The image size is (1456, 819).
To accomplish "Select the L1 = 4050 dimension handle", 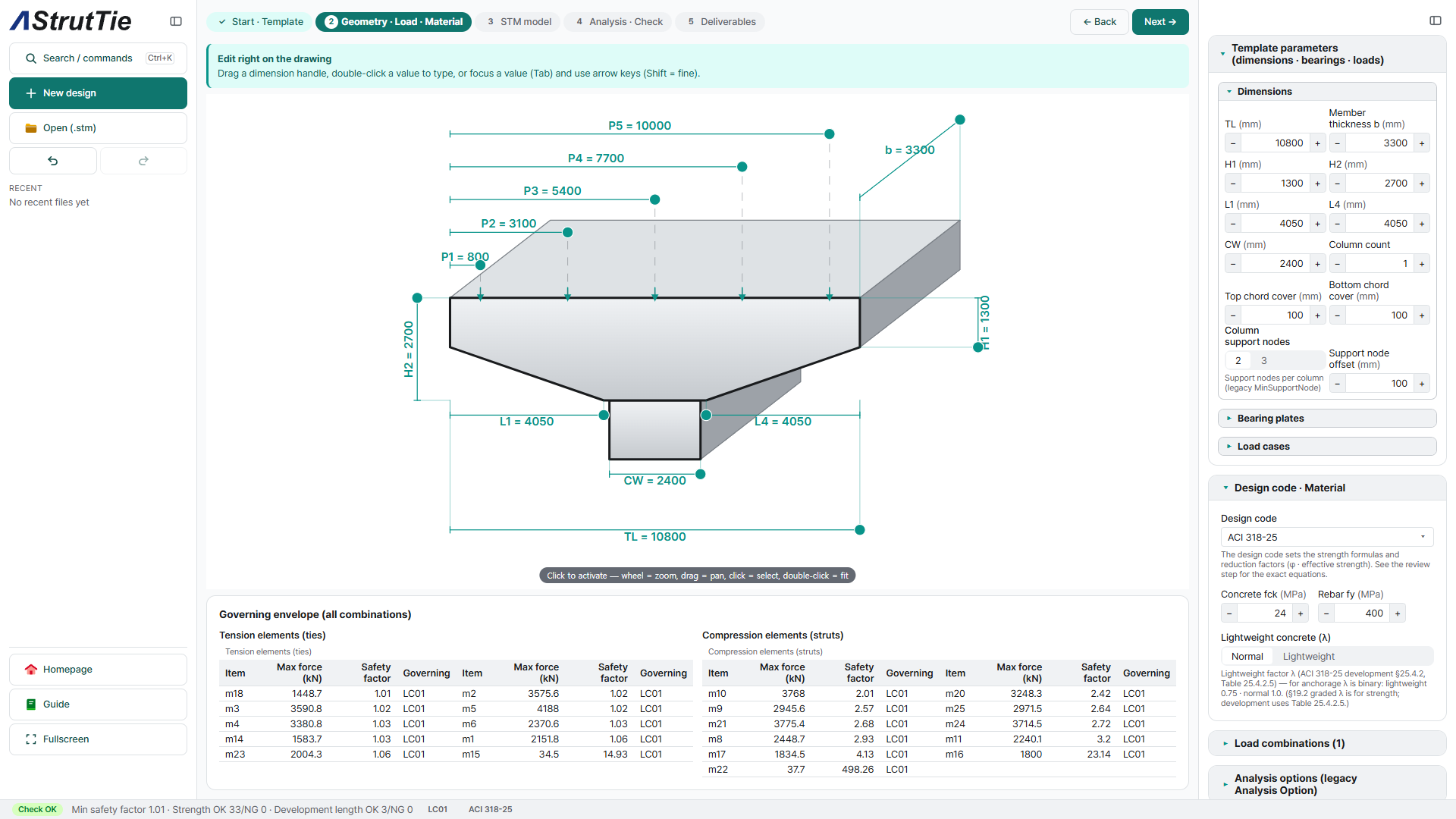I will [x=604, y=416].
